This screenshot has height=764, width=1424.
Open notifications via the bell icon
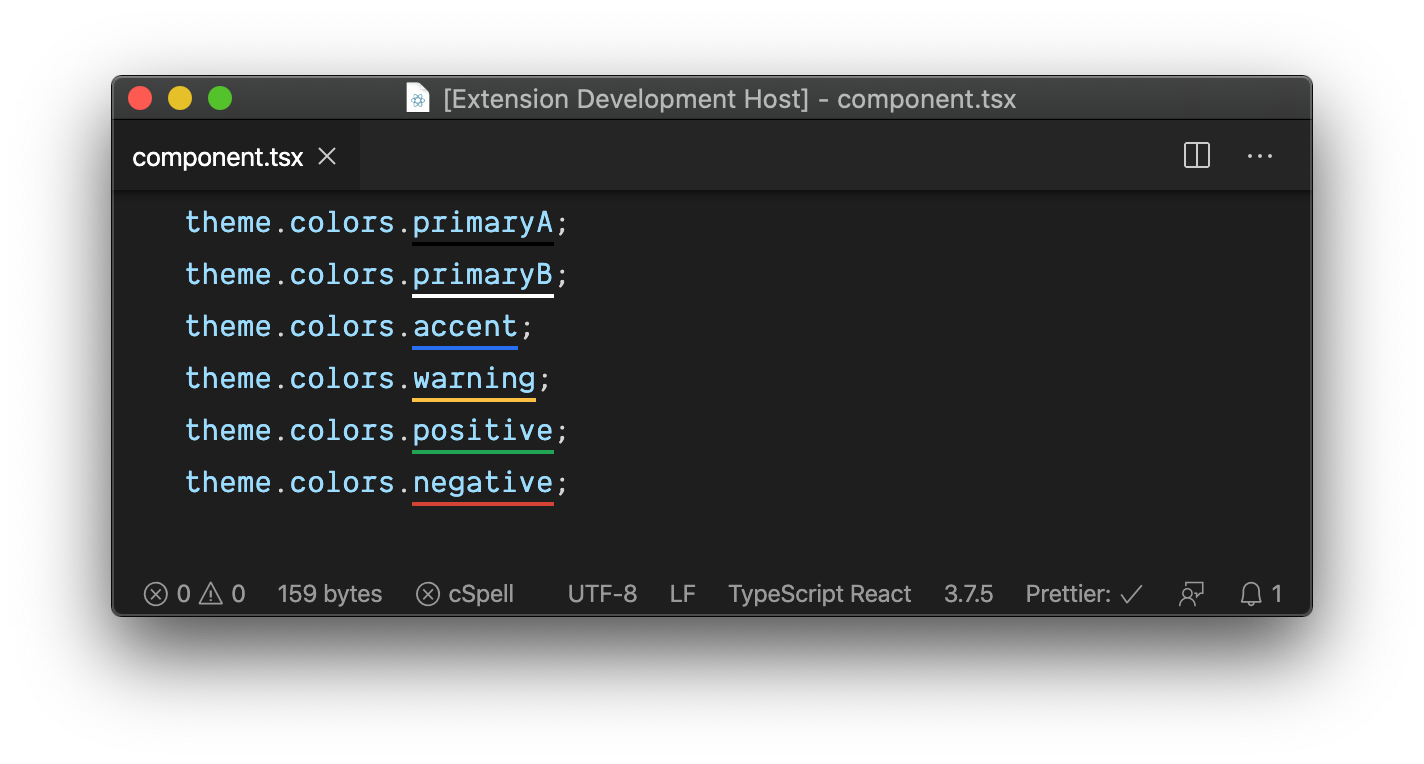(x=1260, y=594)
